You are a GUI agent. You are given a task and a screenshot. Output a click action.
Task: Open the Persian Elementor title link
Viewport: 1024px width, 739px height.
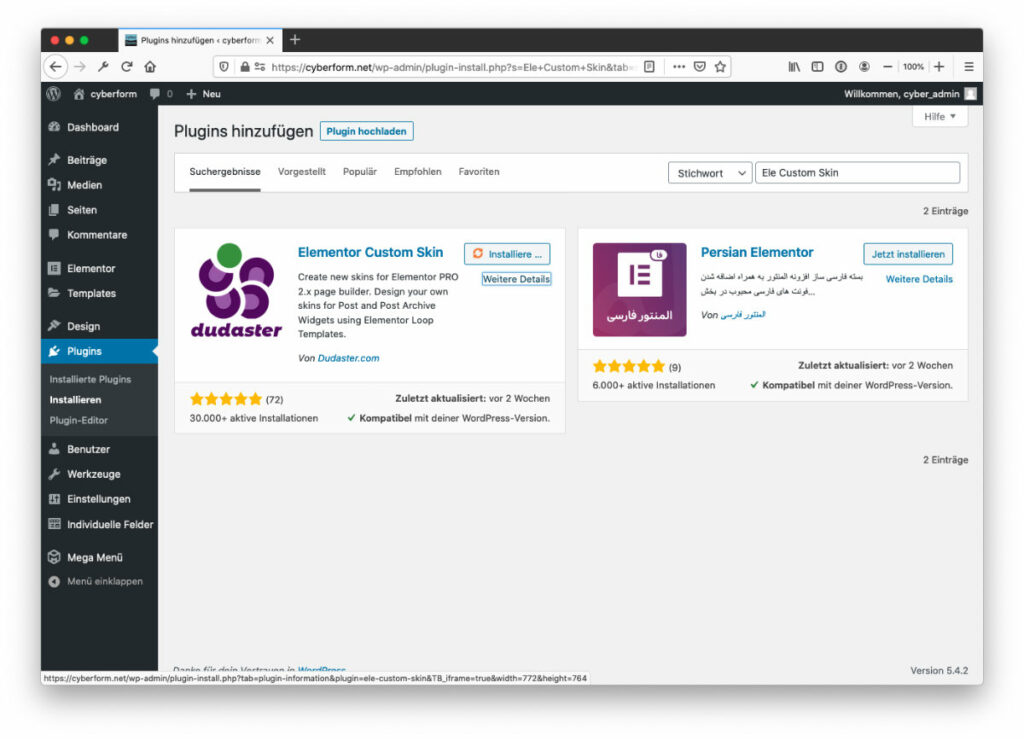tap(757, 253)
